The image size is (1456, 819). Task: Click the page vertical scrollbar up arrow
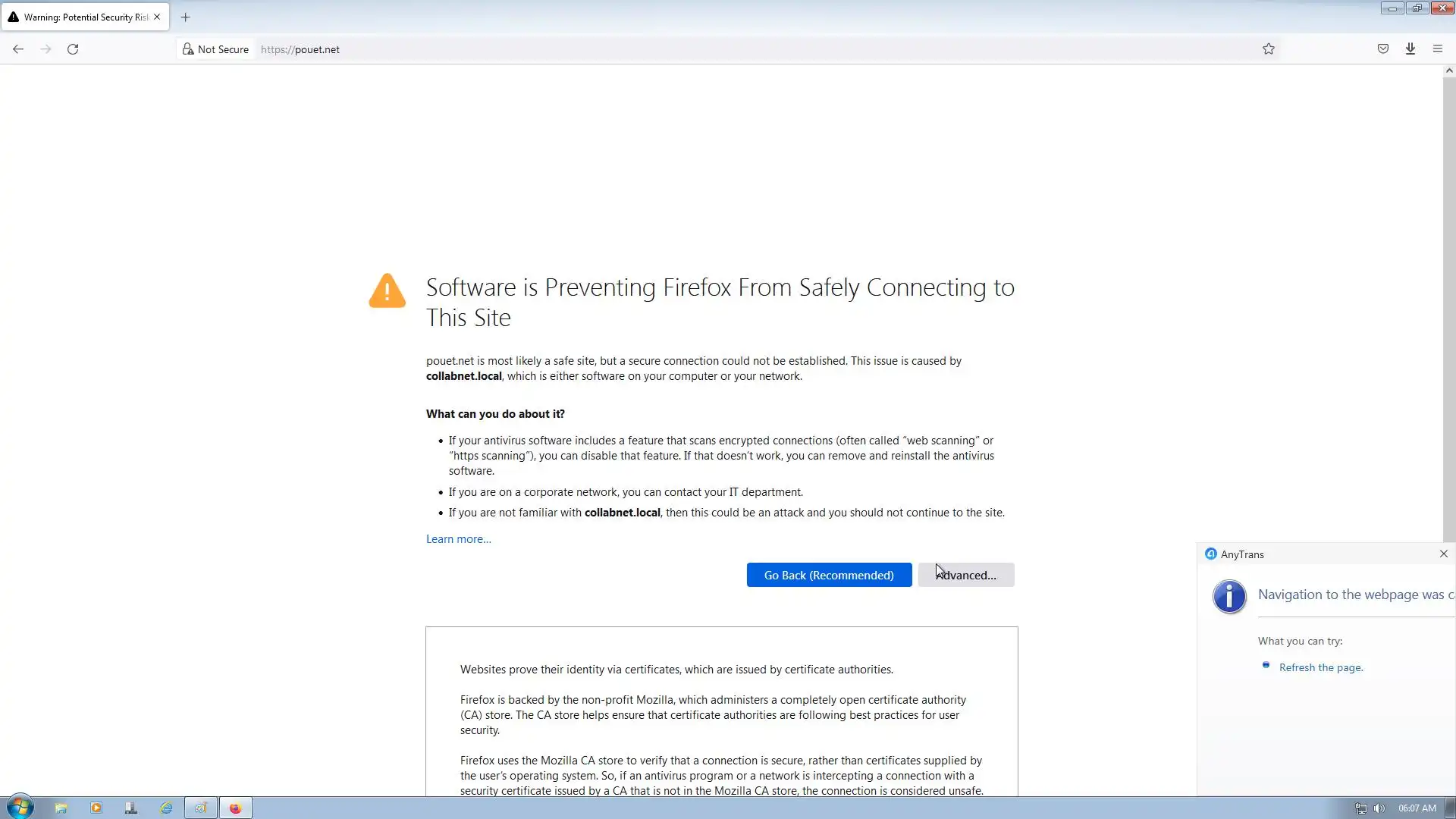[x=1449, y=71]
